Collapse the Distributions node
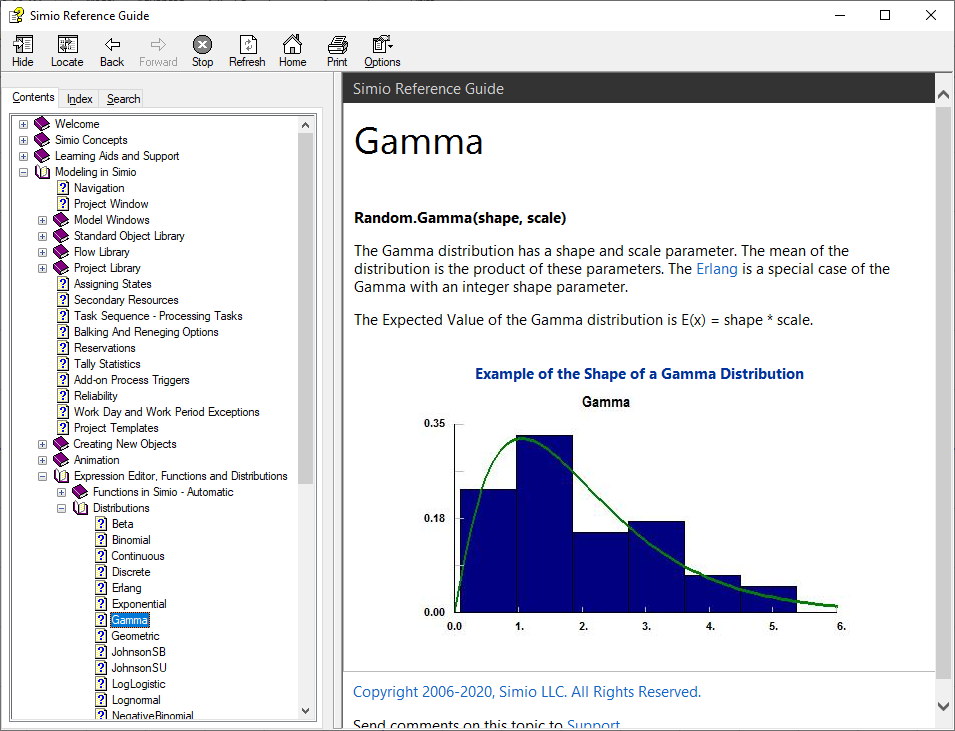Viewport: 955px width, 731px height. pos(62,508)
